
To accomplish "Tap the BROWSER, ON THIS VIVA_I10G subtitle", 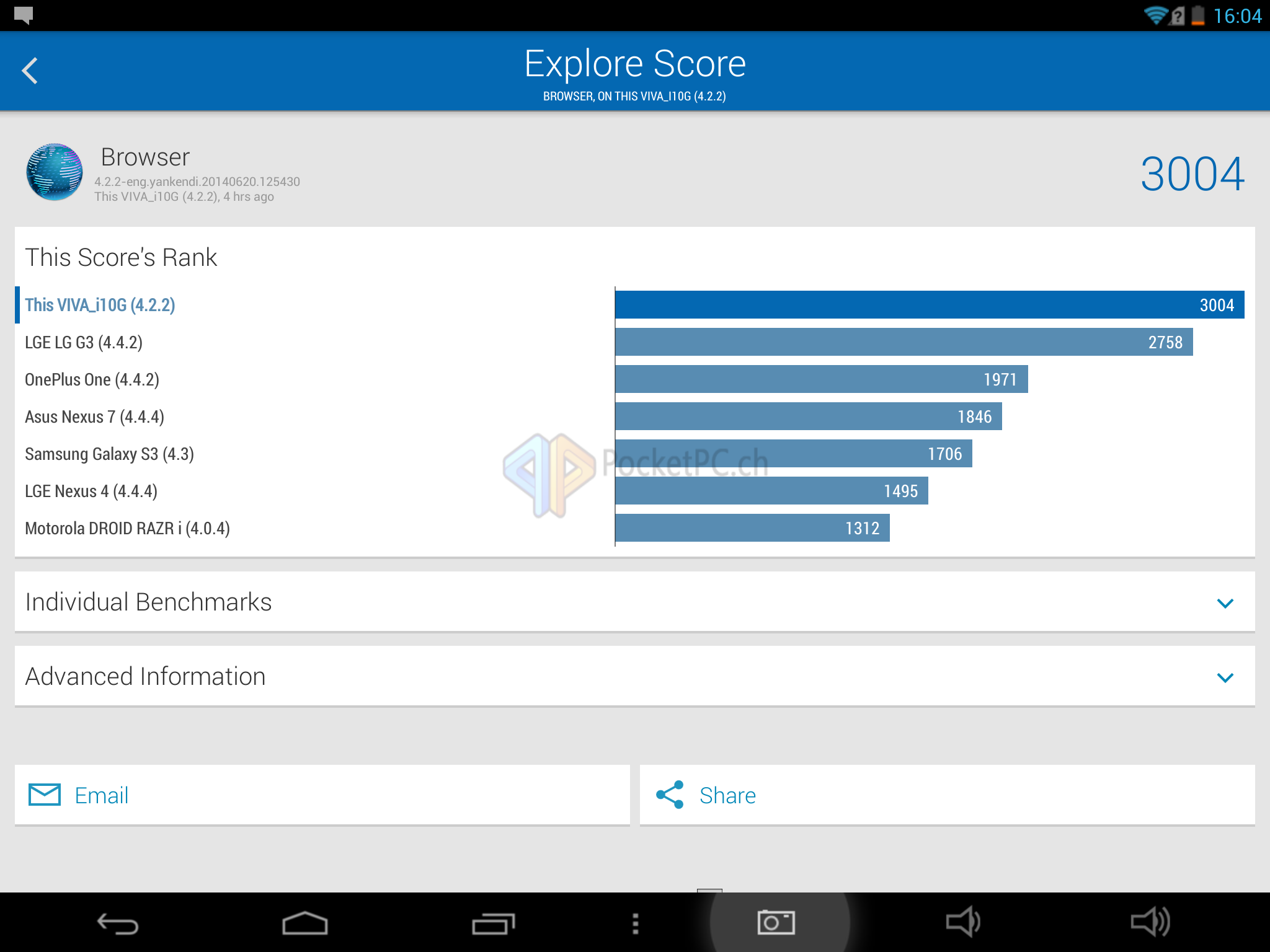I will [x=634, y=96].
